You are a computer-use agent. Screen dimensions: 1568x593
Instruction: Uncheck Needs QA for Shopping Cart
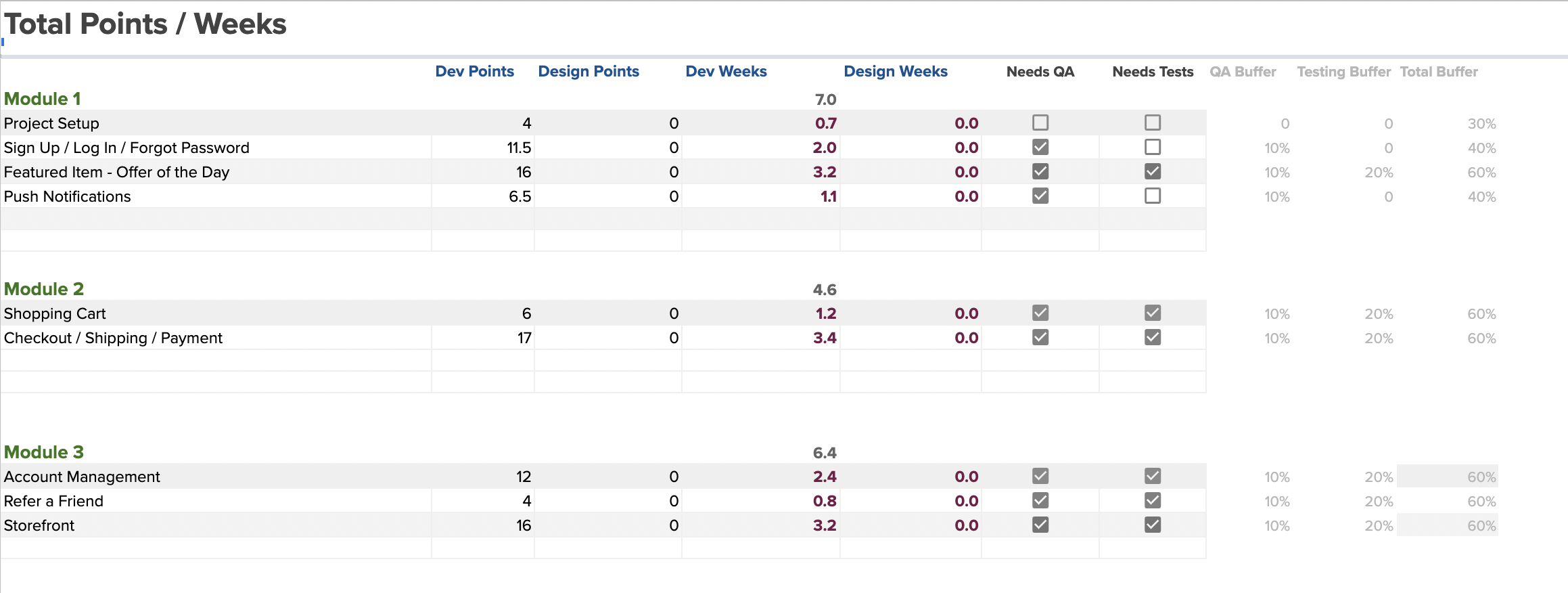point(1040,313)
